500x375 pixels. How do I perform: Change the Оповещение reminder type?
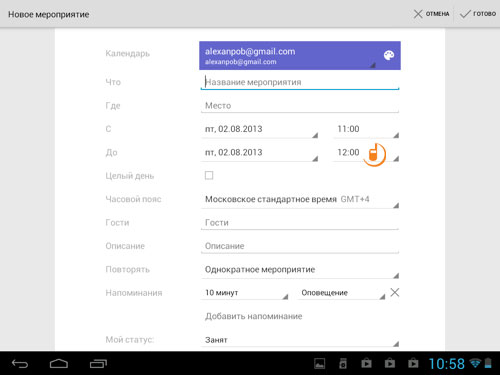point(342,293)
